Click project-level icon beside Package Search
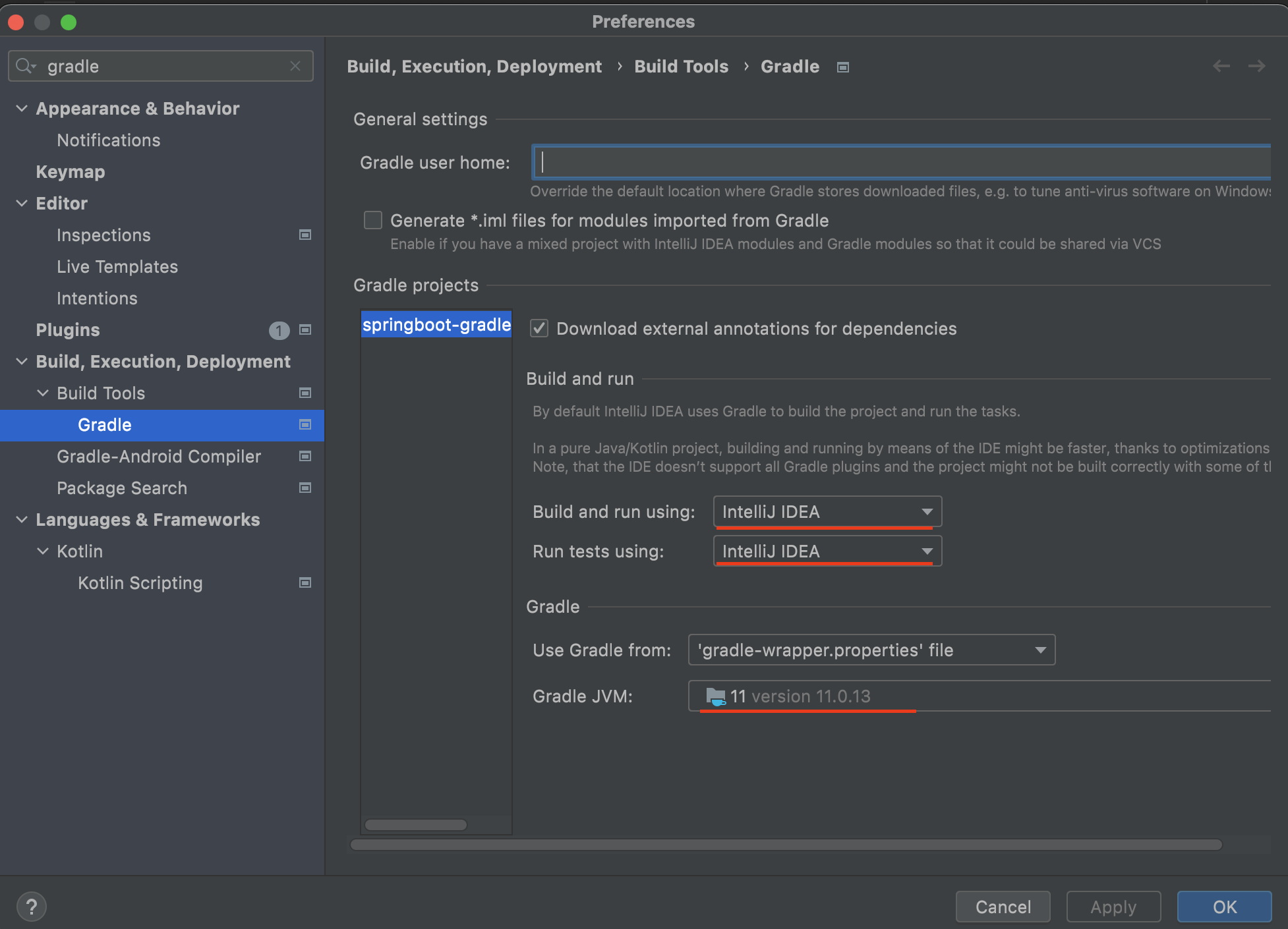 tap(305, 488)
